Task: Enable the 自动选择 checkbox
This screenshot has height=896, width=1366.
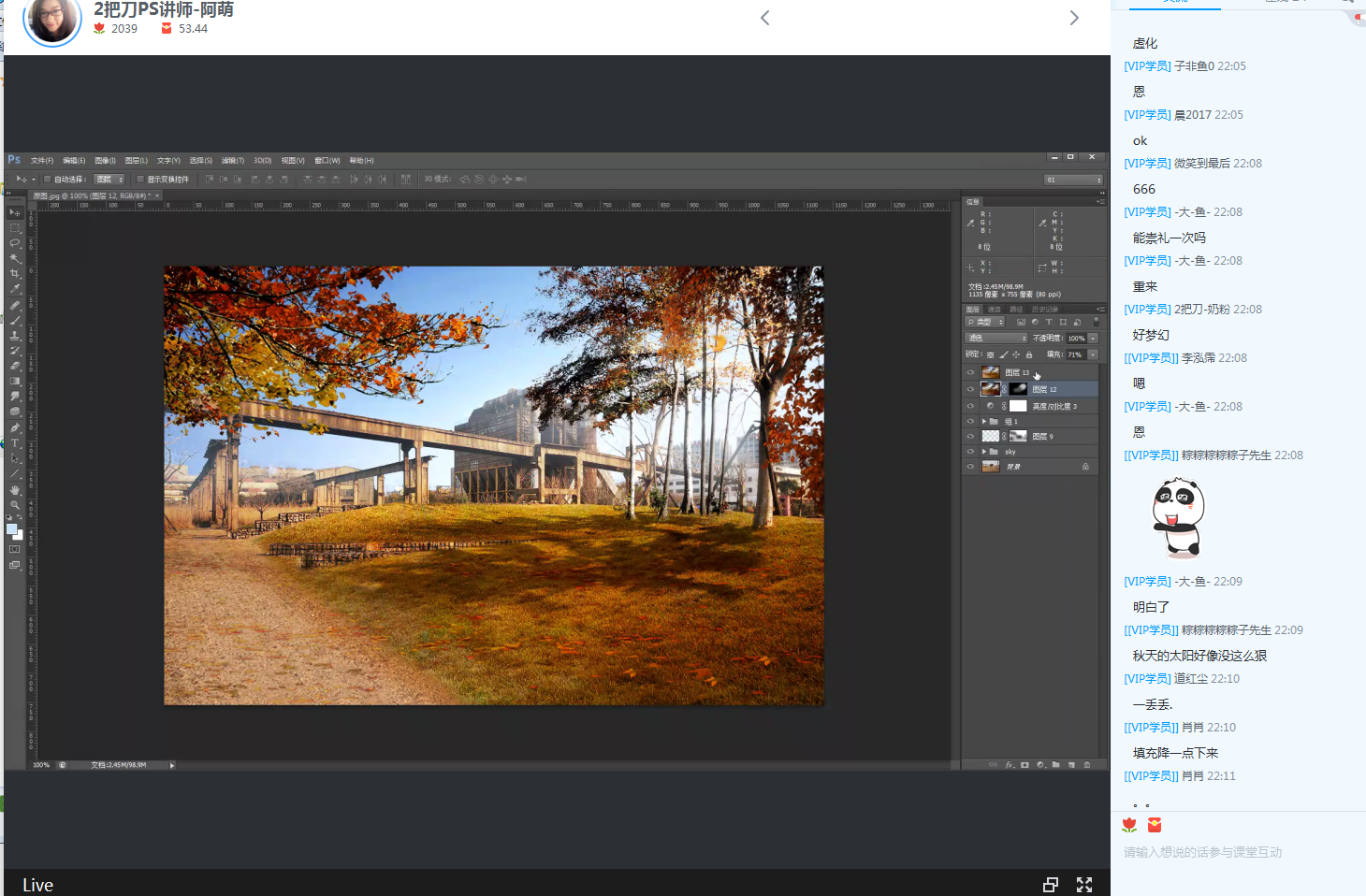Action: [48, 180]
